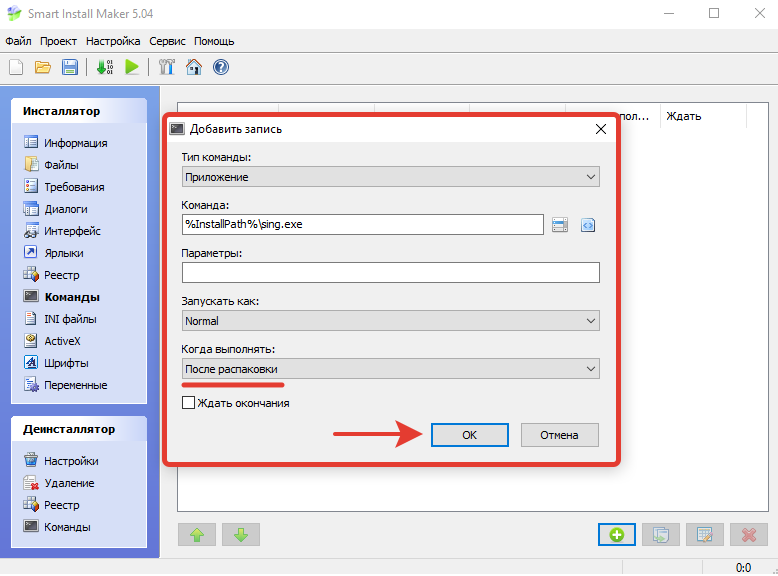This screenshot has height=576, width=778.
Task: Click the insert variable icon beside Команда
Action: 588,225
